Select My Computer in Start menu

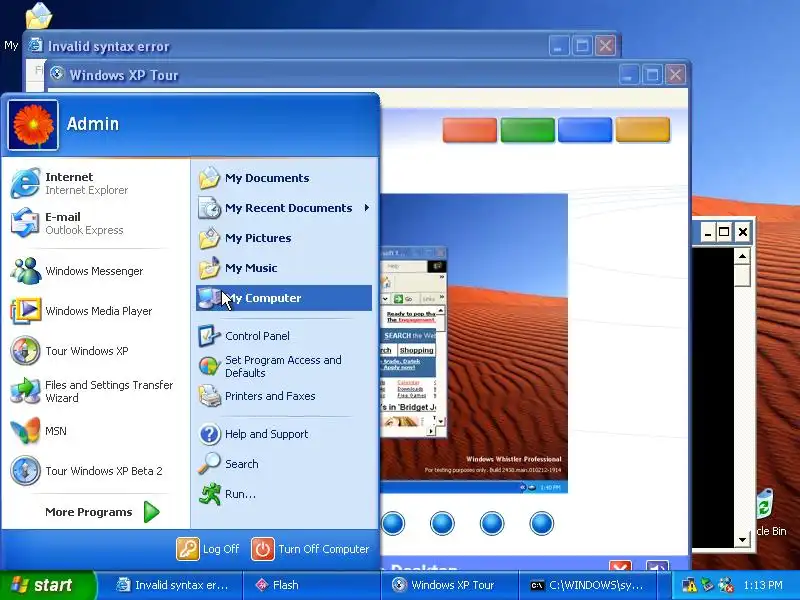[x=284, y=298]
